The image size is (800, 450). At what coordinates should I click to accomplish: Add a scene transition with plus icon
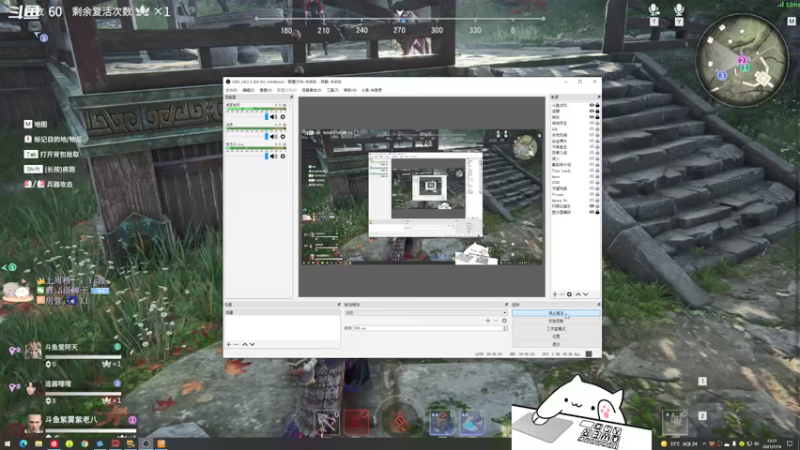[488, 320]
